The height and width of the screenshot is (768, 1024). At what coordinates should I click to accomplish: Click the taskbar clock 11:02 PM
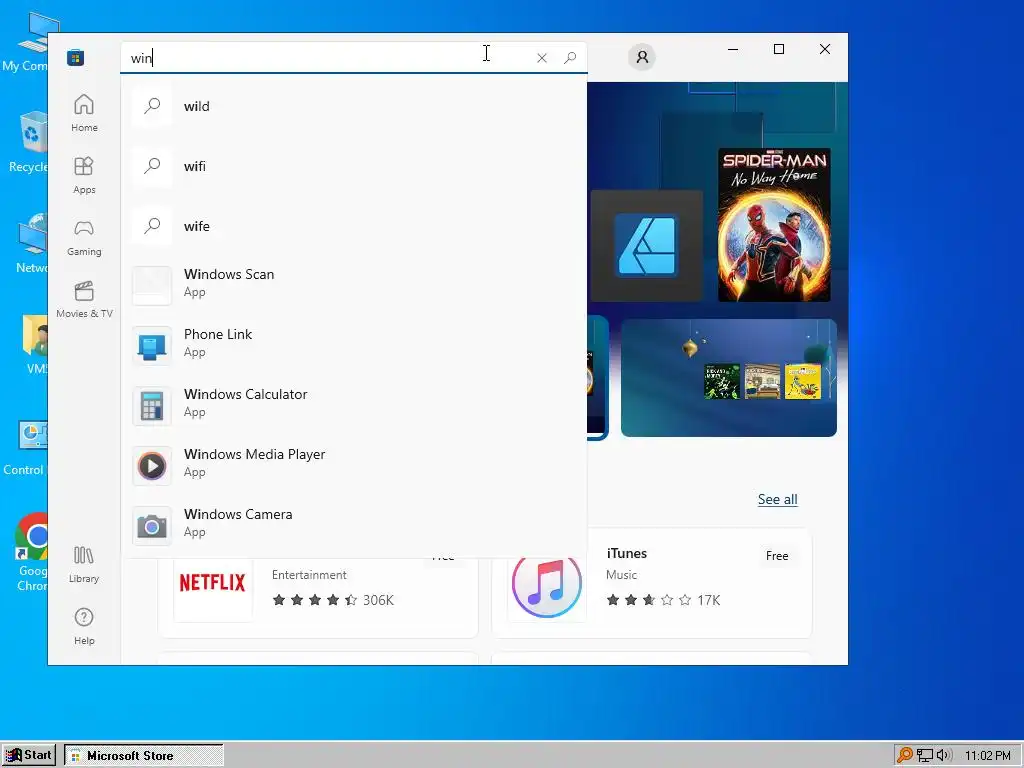(987, 756)
